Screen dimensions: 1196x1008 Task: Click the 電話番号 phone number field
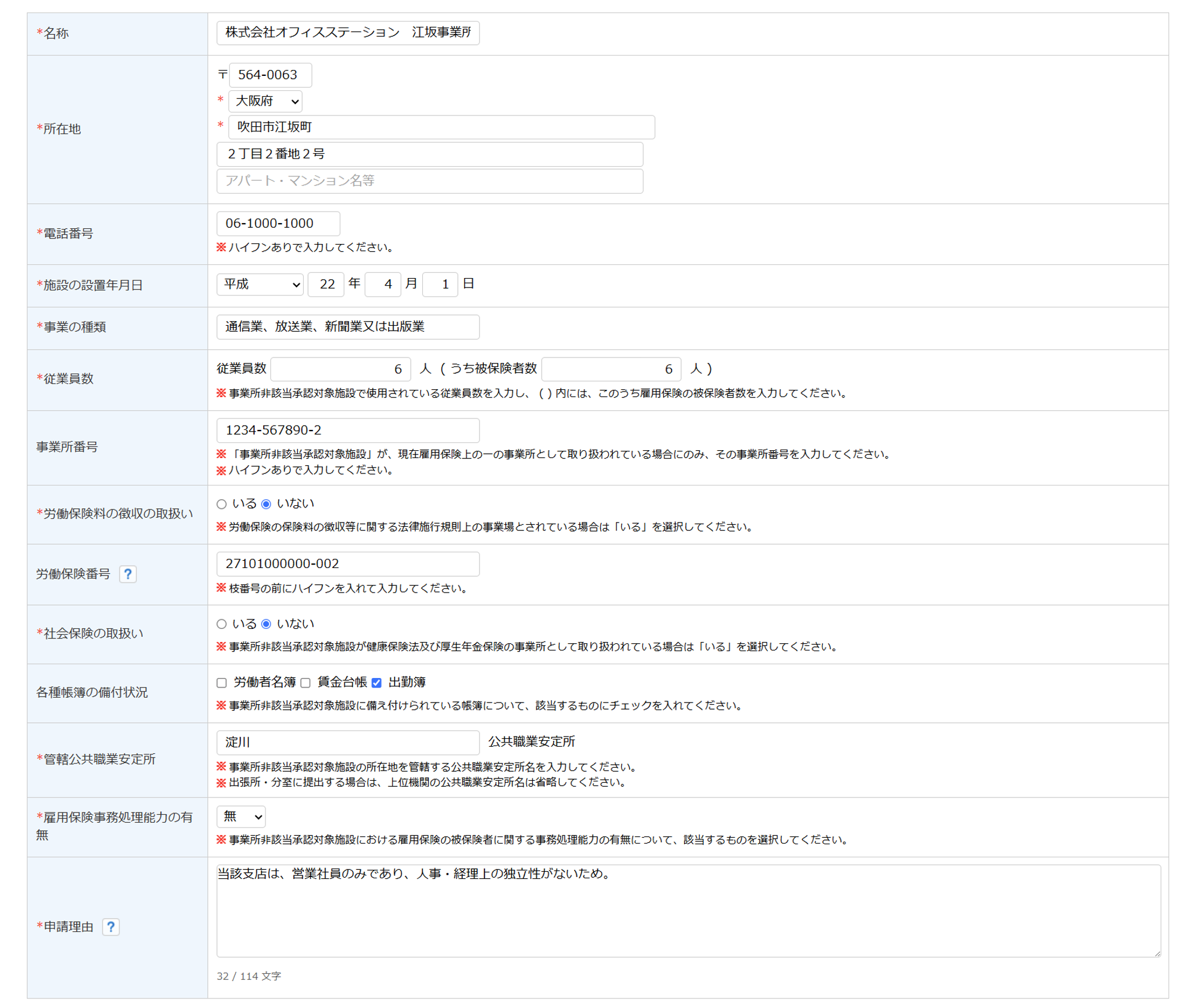coord(278,224)
